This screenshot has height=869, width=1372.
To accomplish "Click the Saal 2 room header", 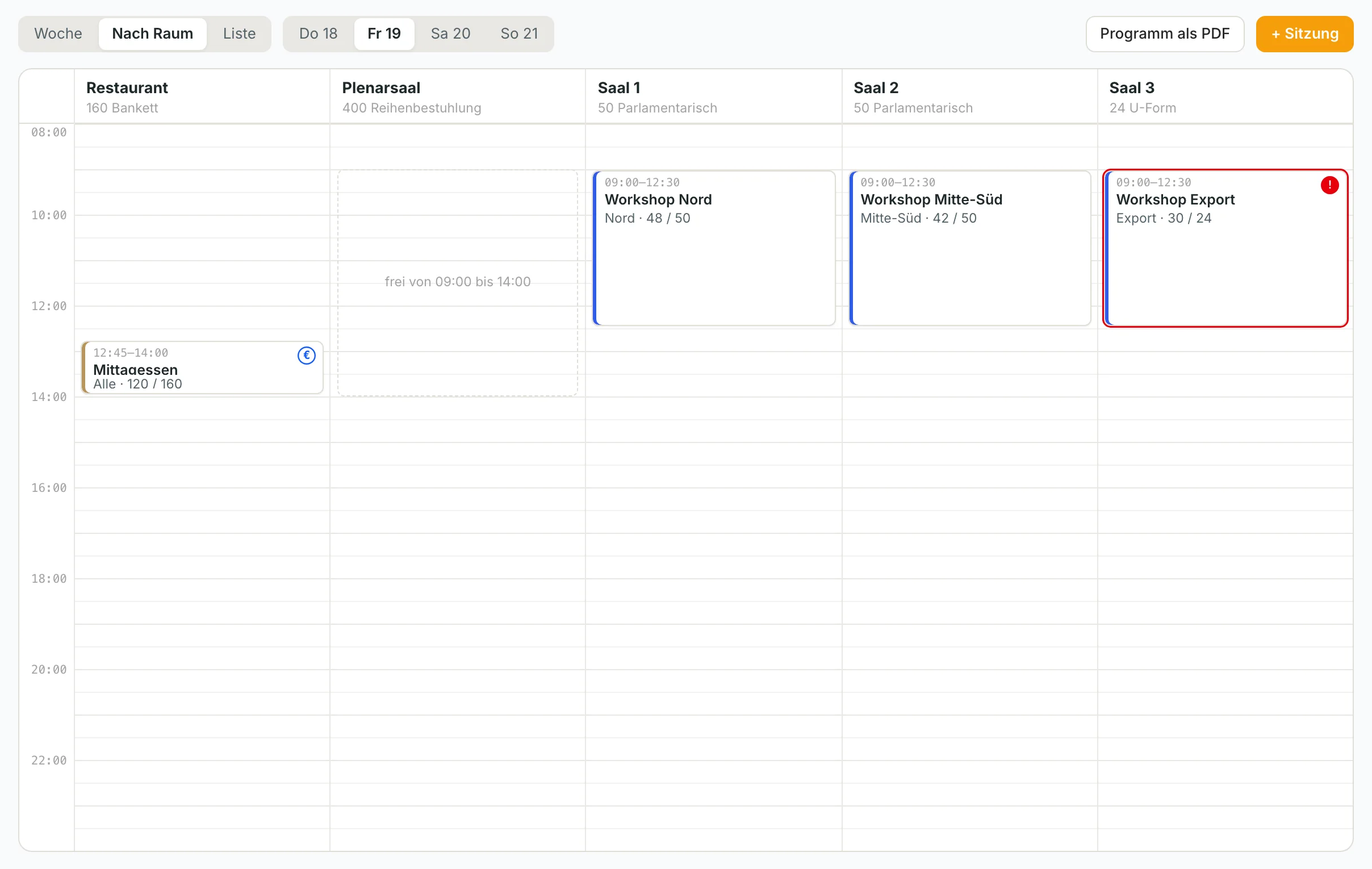I will tap(970, 97).
